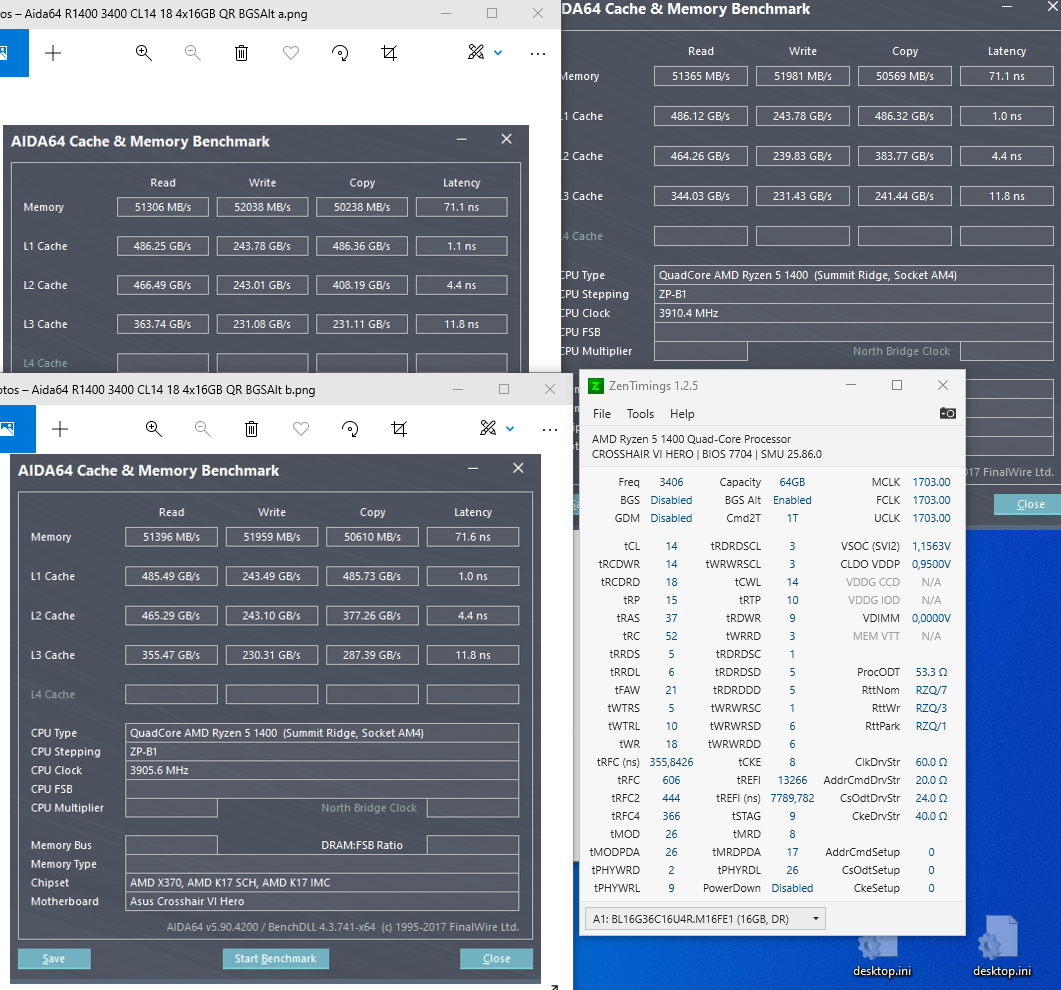
Task: Click the Freq value 3406 in ZenTimings
Action: coord(671,482)
